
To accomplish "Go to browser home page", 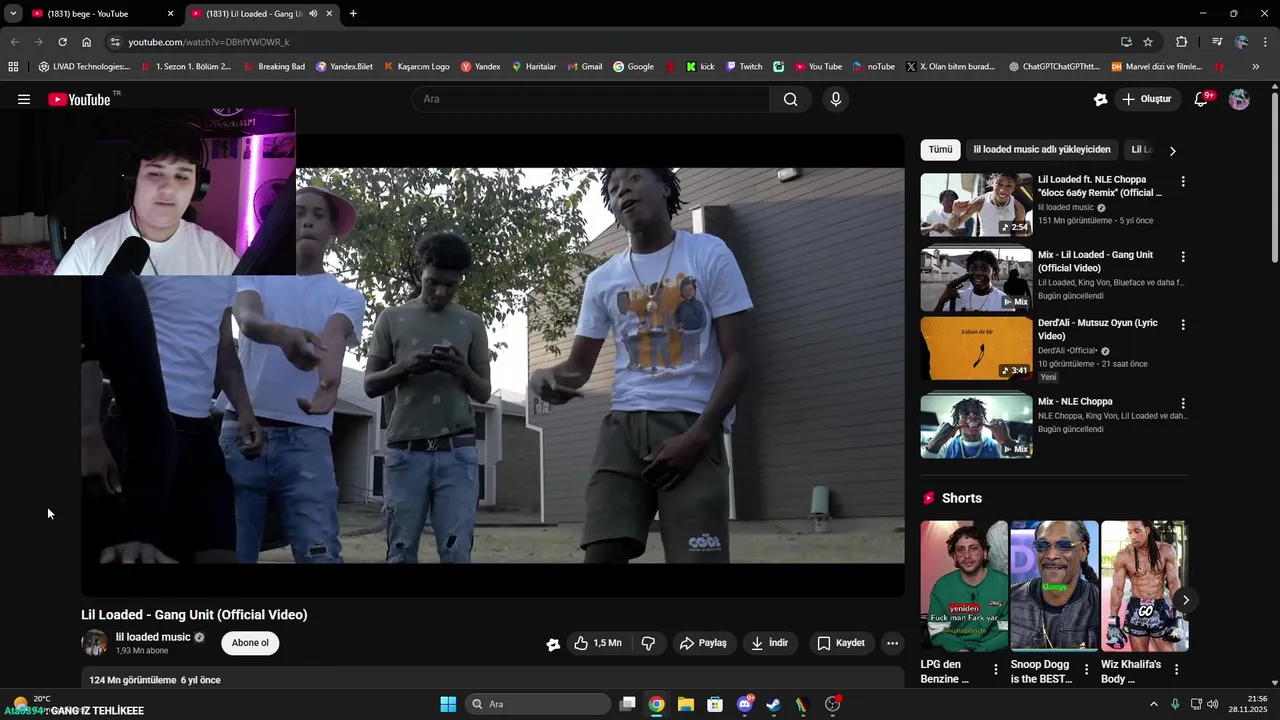I will coord(87,42).
